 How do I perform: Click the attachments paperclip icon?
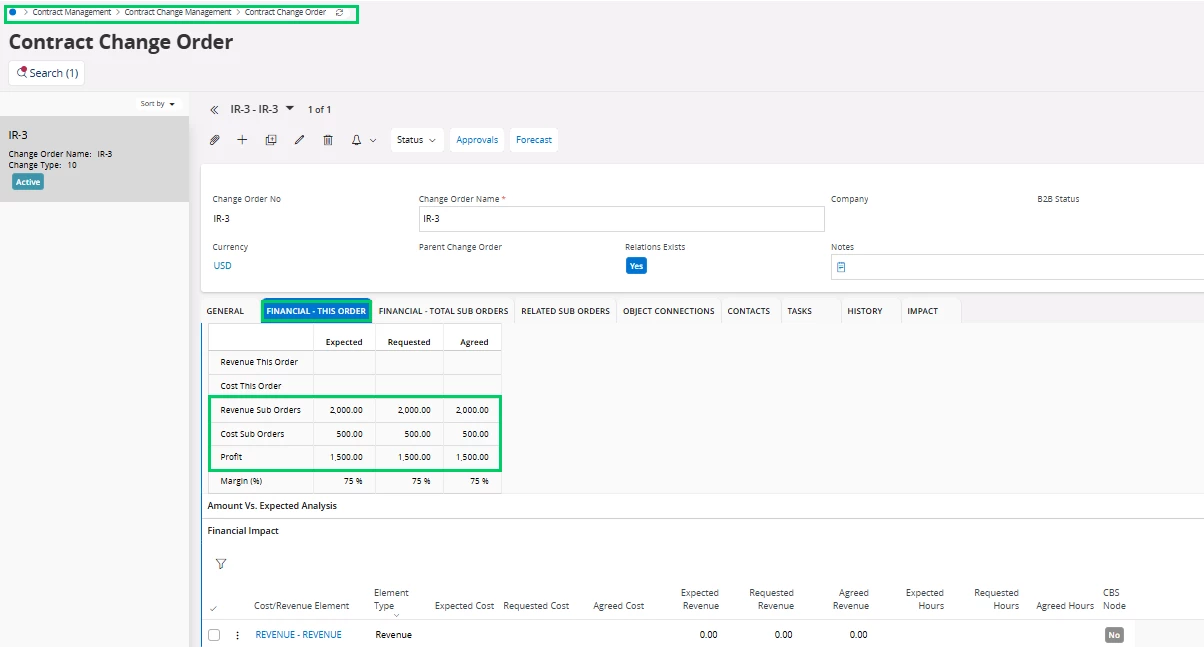(x=214, y=140)
